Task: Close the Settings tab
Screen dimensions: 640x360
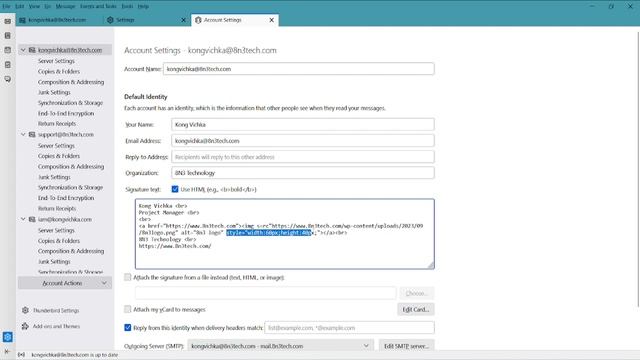Action: pyautogui.click(x=183, y=20)
